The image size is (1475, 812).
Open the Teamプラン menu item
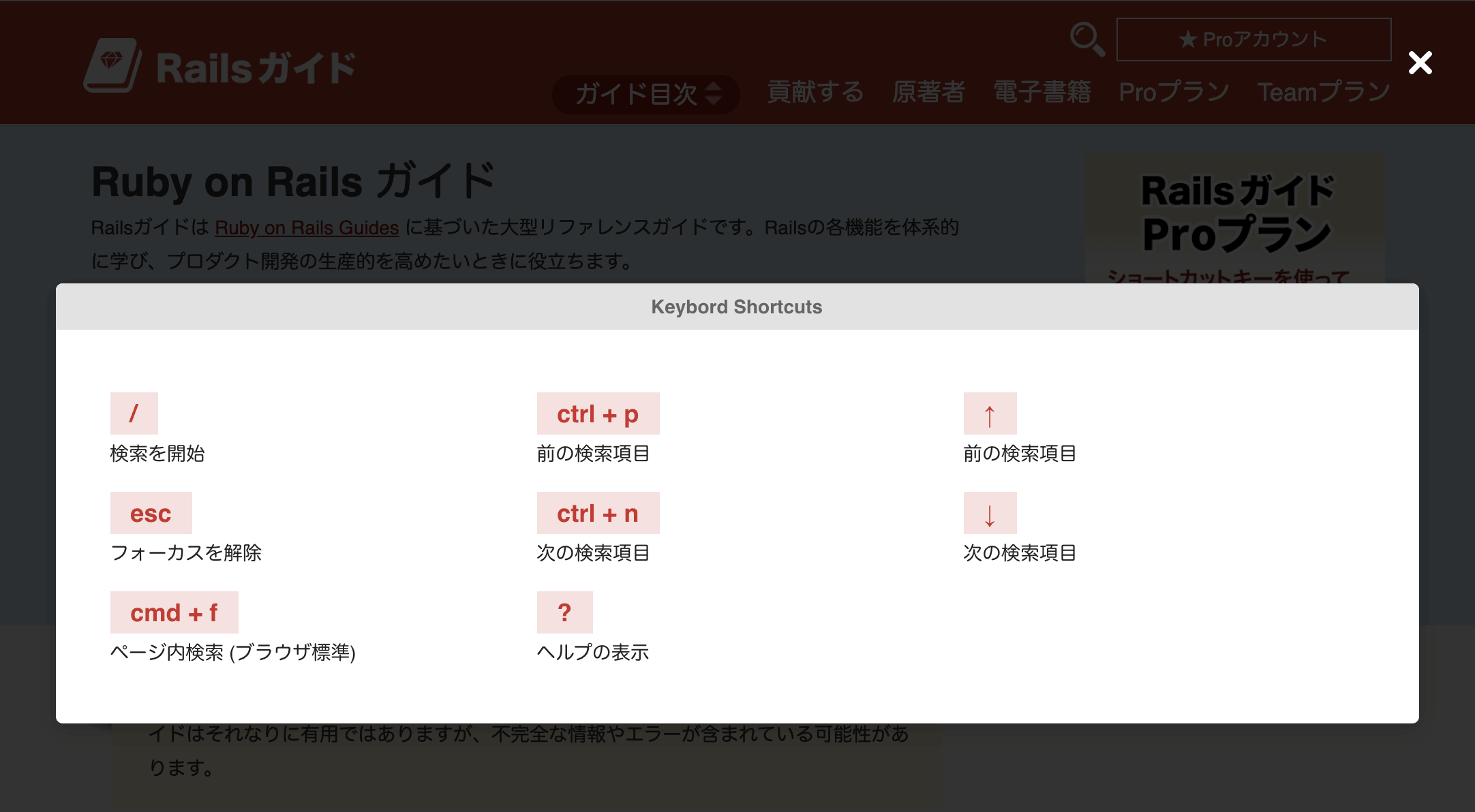[x=1324, y=92]
